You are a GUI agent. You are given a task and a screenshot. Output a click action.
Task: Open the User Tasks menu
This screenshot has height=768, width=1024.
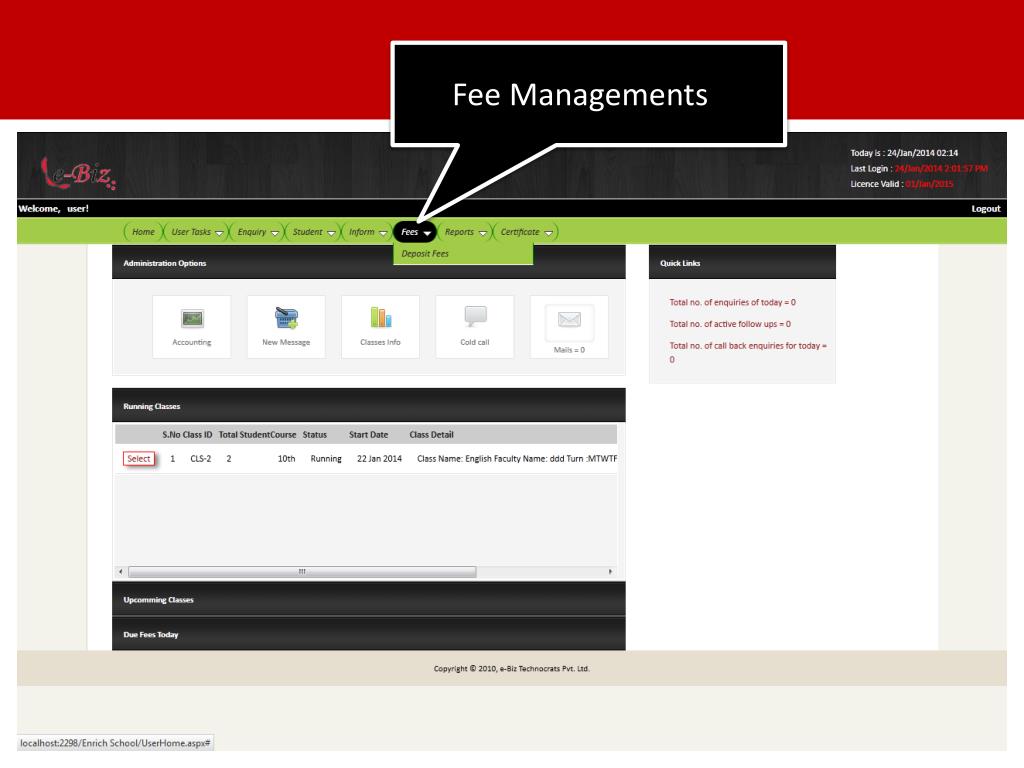pos(196,232)
